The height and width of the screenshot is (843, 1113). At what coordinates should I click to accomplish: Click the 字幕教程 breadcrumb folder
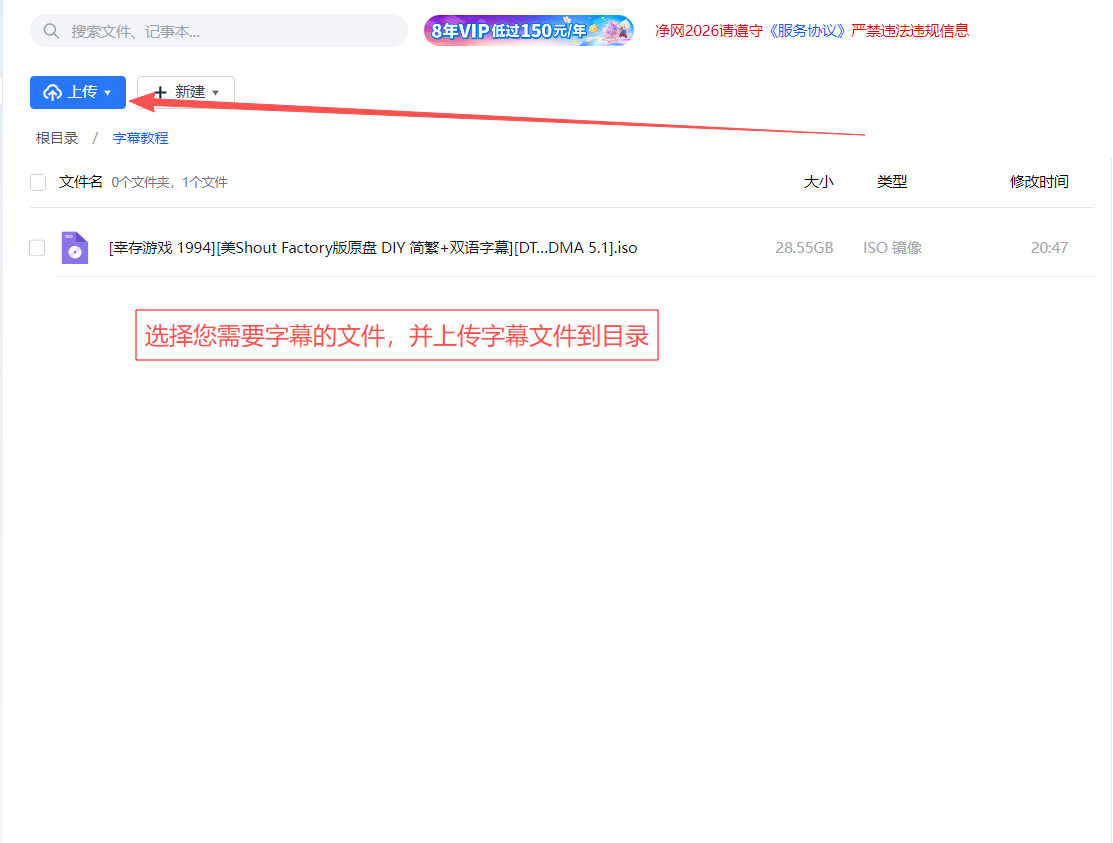tap(141, 138)
